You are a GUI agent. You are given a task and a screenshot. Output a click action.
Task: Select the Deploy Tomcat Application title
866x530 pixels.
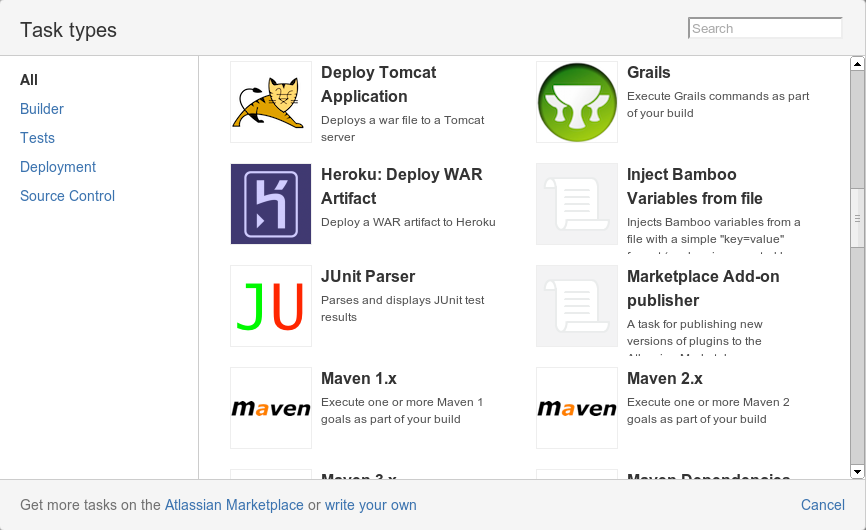coord(379,84)
